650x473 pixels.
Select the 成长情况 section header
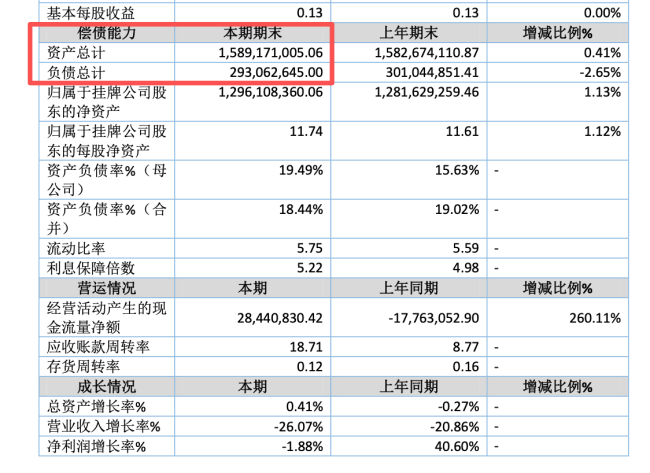107,387
